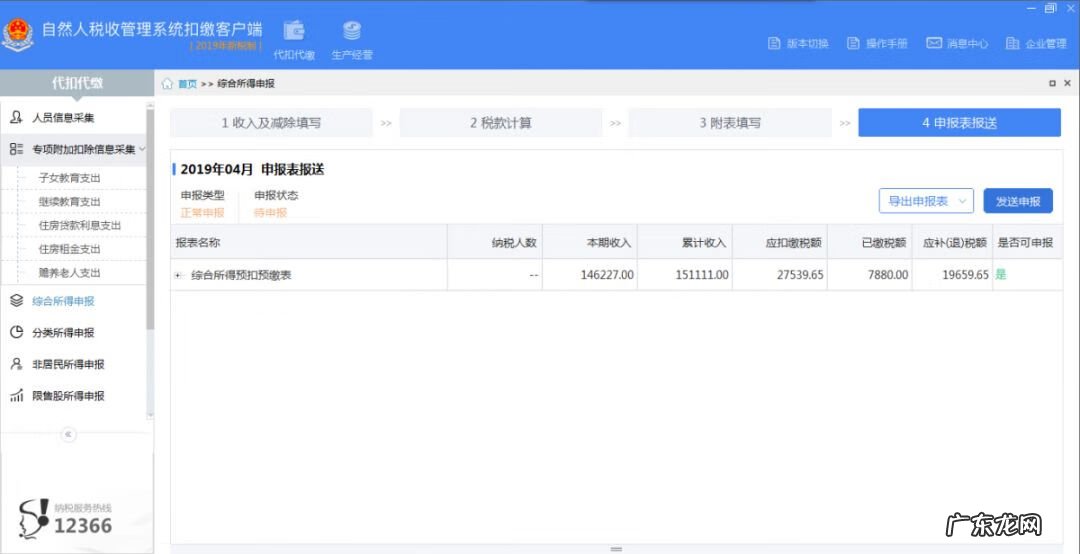Click the 正常申报 type value
The image size is (1080, 554).
coord(202,212)
